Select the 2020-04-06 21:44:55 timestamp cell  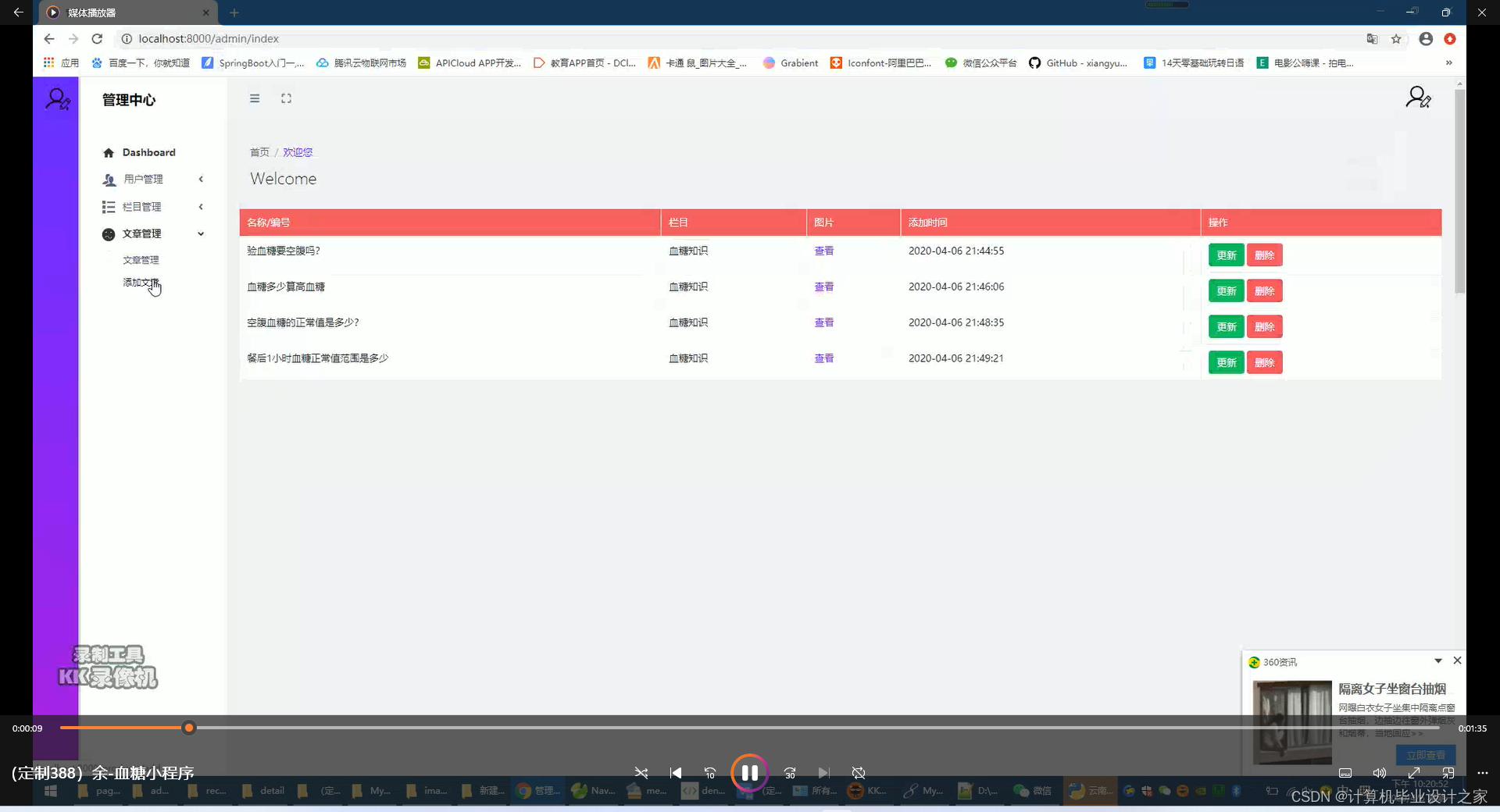956,251
